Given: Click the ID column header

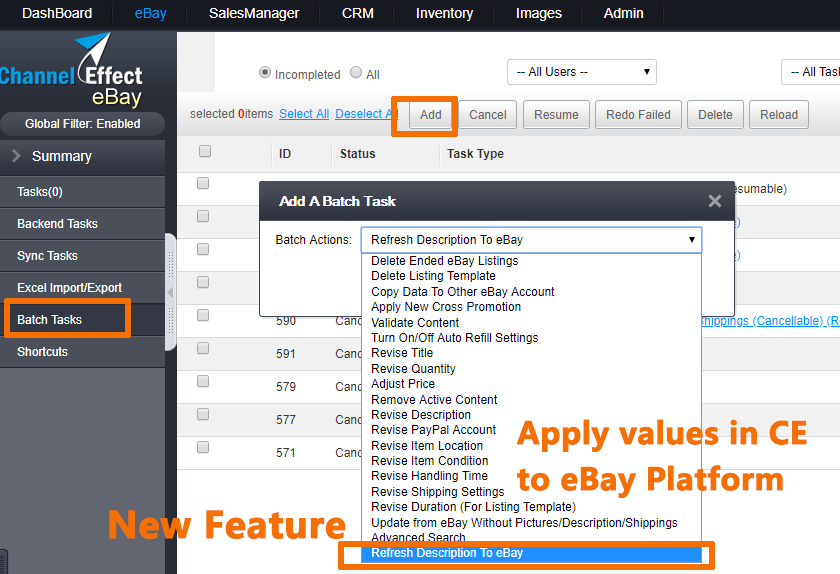Looking at the screenshot, I should 284,154.
